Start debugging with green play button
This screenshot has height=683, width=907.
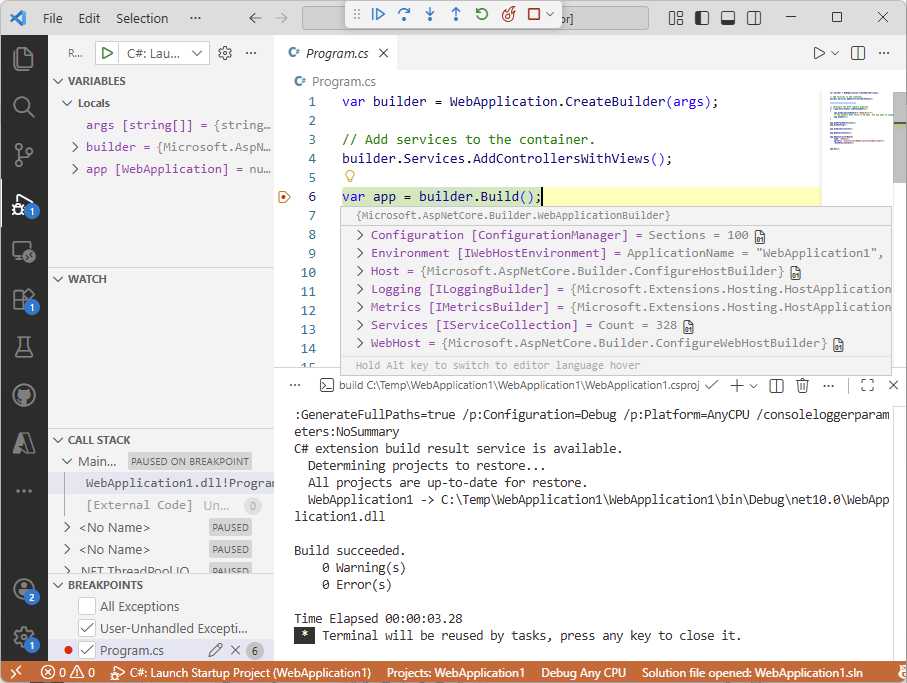(107, 53)
